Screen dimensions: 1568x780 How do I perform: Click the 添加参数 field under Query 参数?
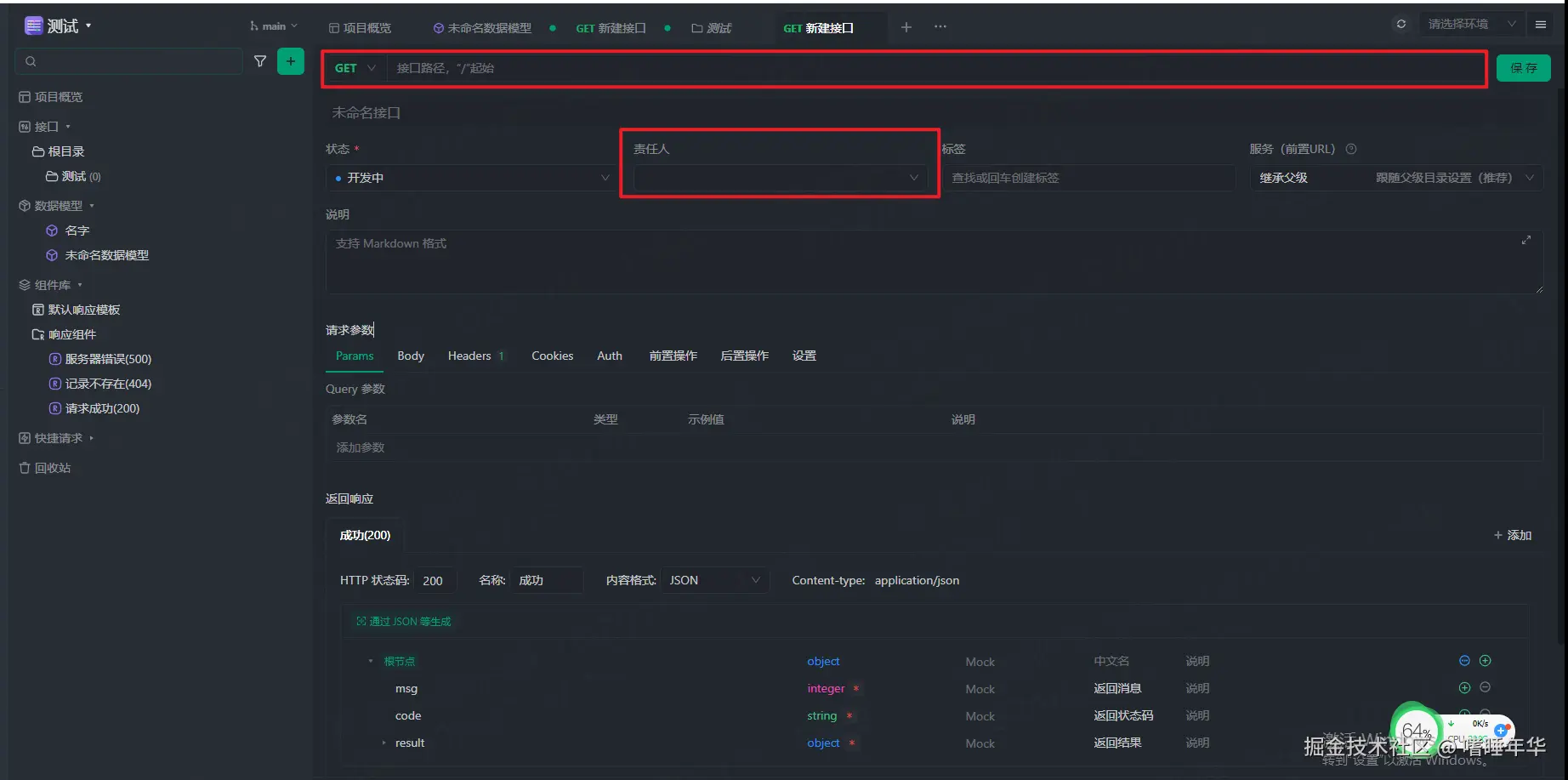point(361,447)
